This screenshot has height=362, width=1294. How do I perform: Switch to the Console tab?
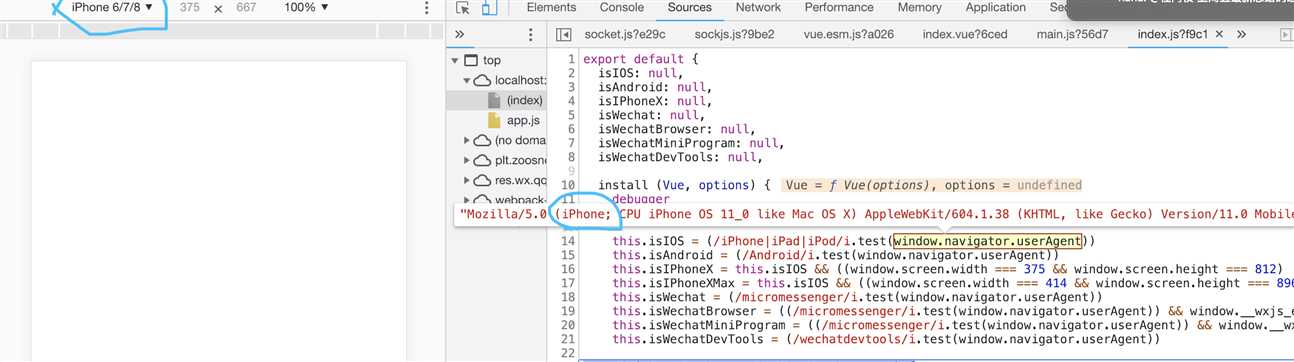[x=621, y=7]
